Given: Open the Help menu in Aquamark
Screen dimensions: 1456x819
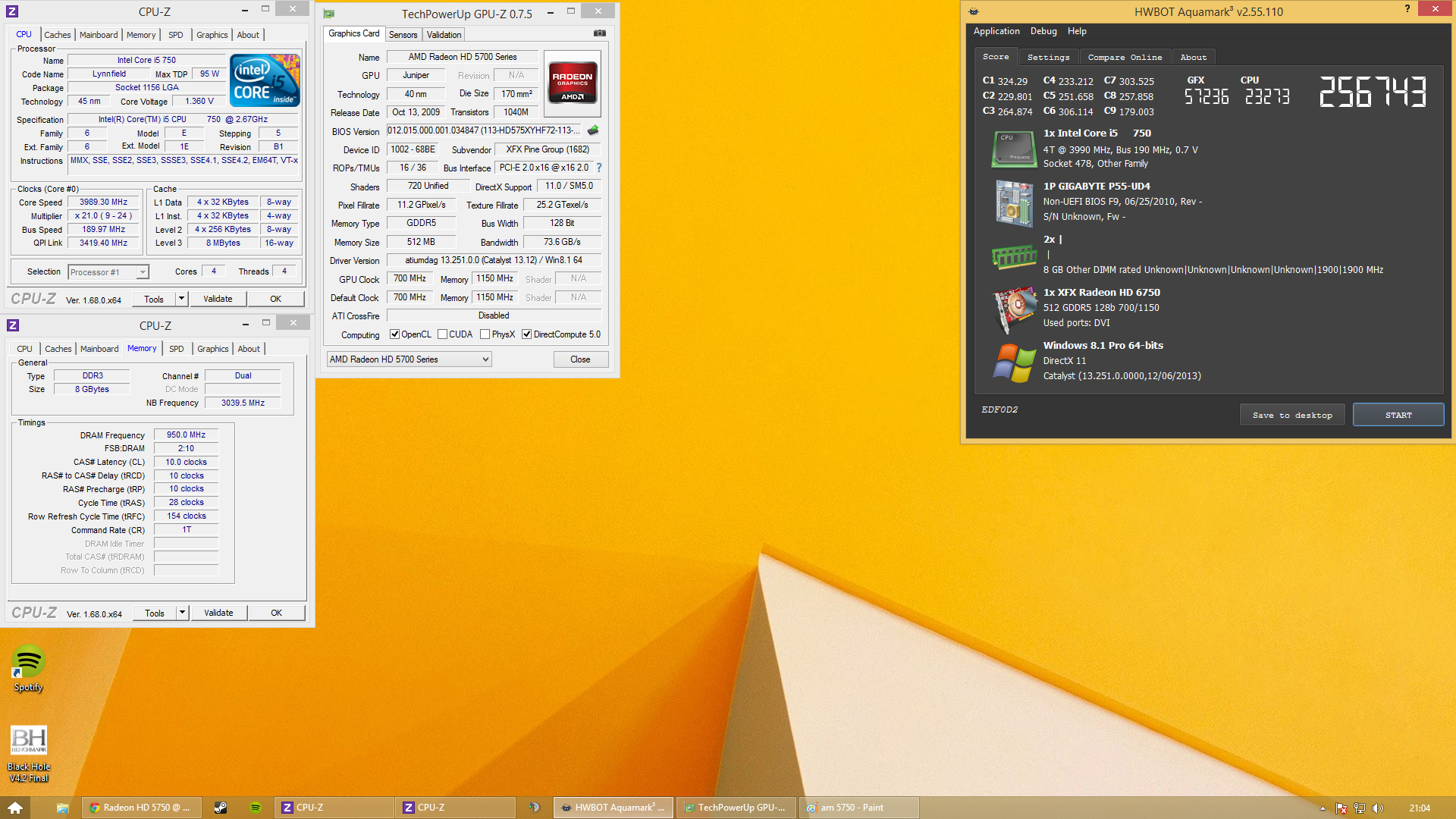Looking at the screenshot, I should pos(1077,31).
